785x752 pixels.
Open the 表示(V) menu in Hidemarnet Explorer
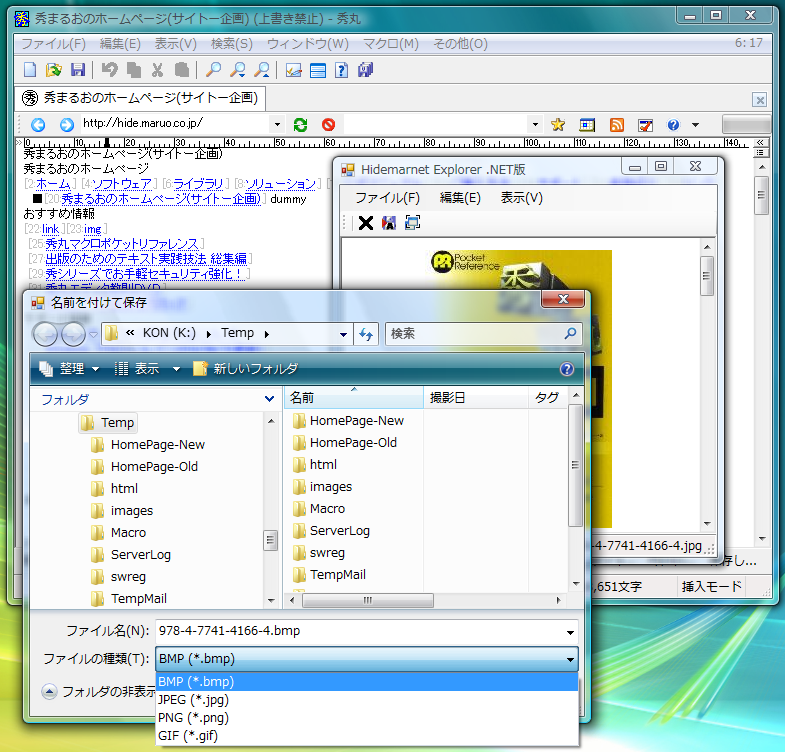point(522,198)
